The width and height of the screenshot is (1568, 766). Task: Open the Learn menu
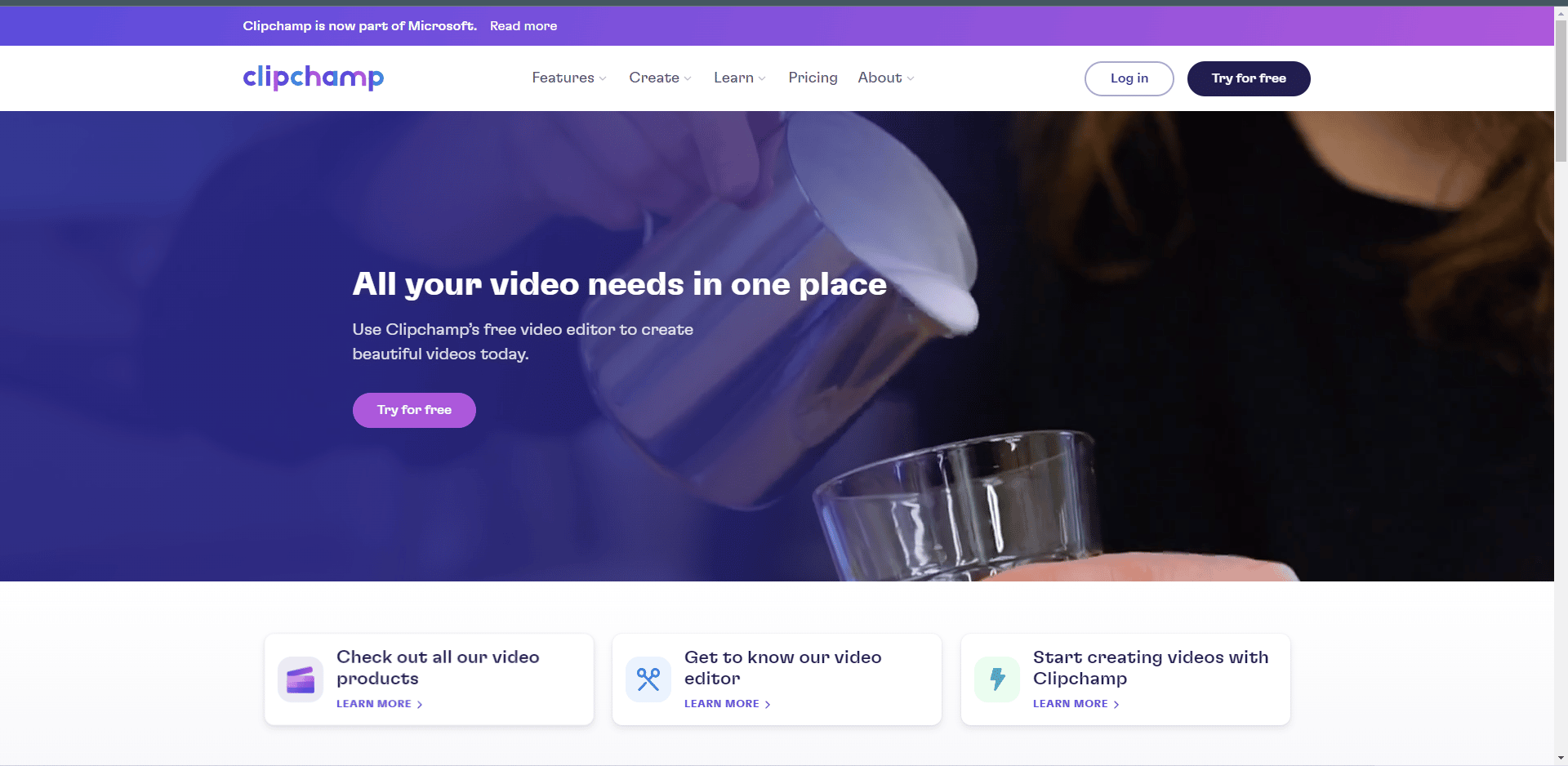point(740,78)
